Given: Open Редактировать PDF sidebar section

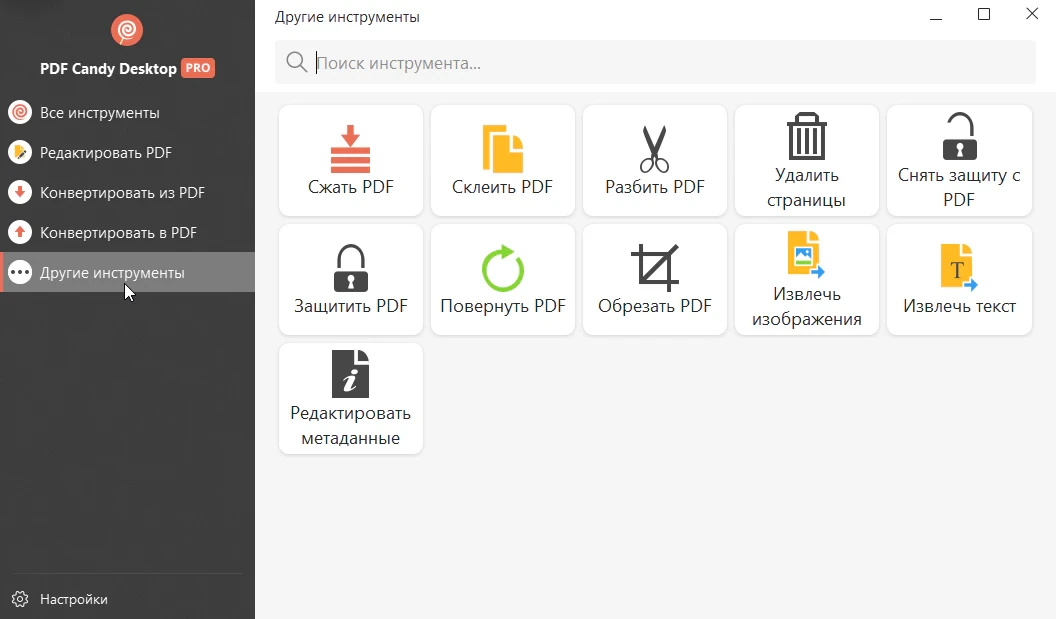Looking at the screenshot, I should pos(127,152).
